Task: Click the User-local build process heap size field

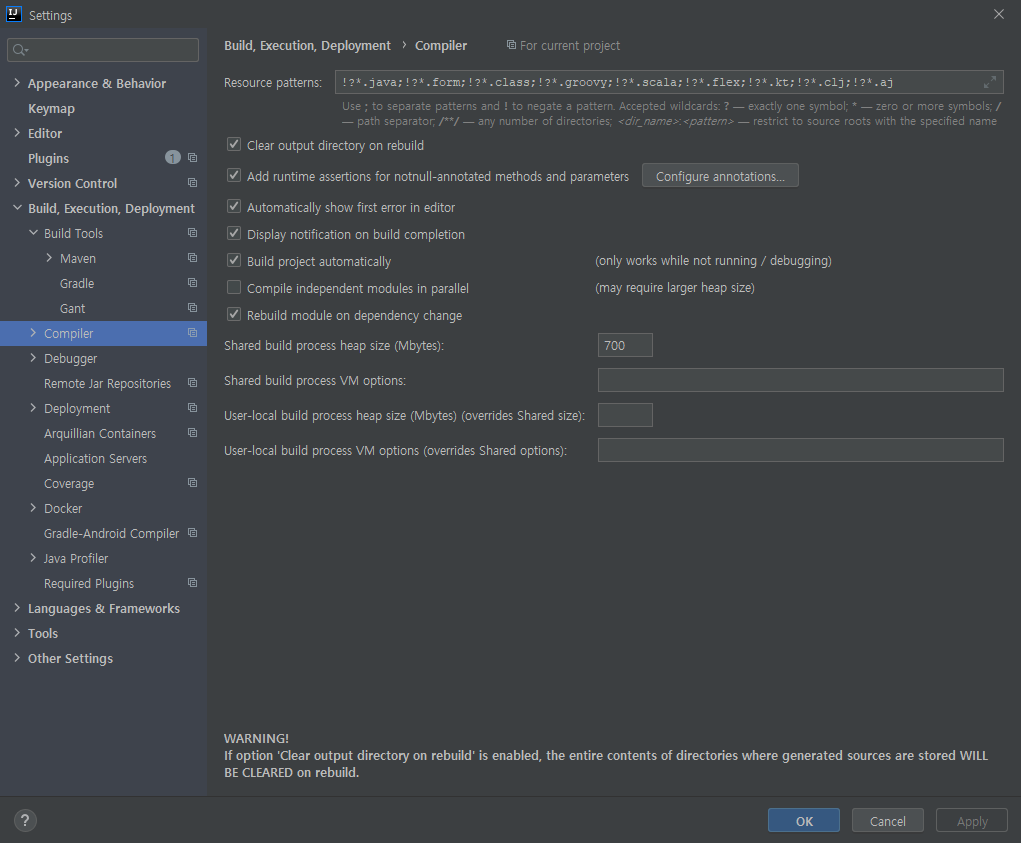Action: 625,415
